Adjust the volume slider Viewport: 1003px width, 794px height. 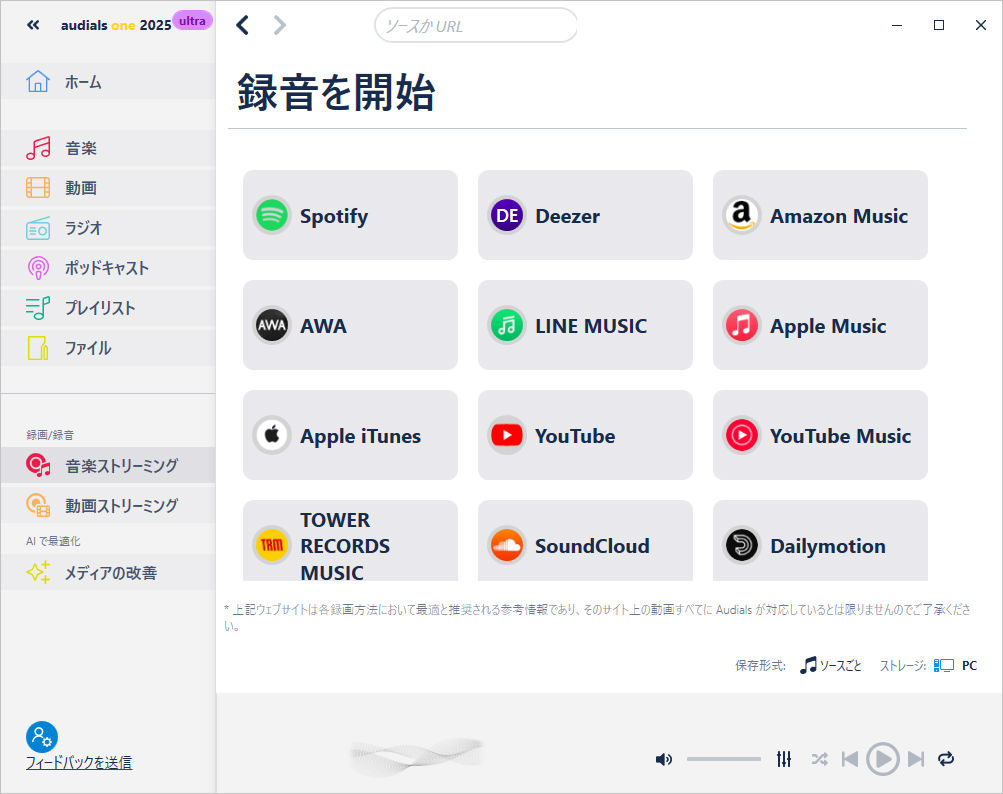[724, 759]
